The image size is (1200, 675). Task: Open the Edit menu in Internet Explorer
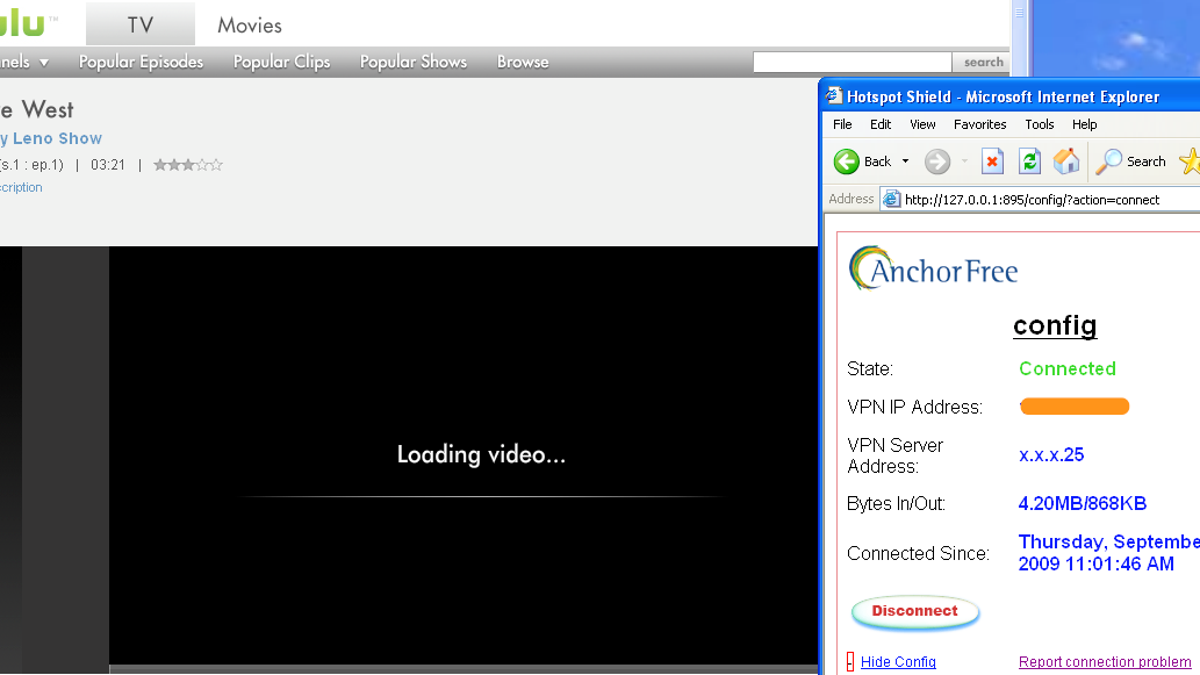click(881, 125)
